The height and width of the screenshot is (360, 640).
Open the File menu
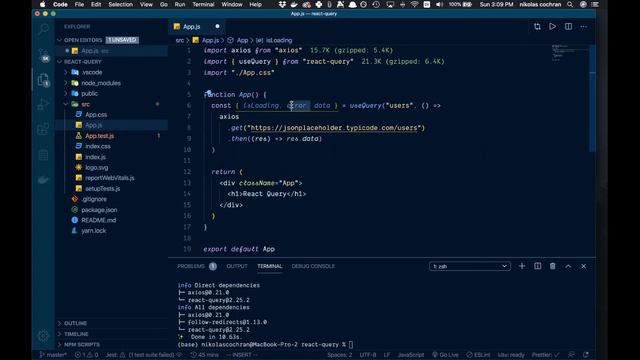pyautogui.click(x=79, y=4)
